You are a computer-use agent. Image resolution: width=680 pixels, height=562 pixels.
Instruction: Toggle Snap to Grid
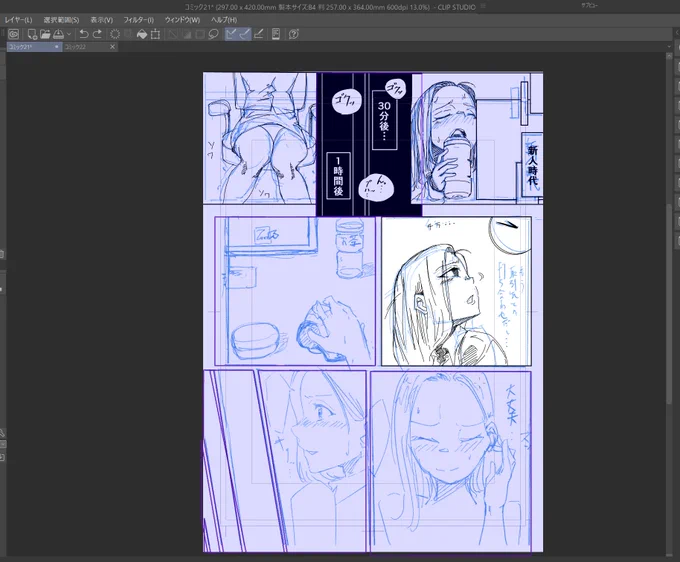coord(258,34)
